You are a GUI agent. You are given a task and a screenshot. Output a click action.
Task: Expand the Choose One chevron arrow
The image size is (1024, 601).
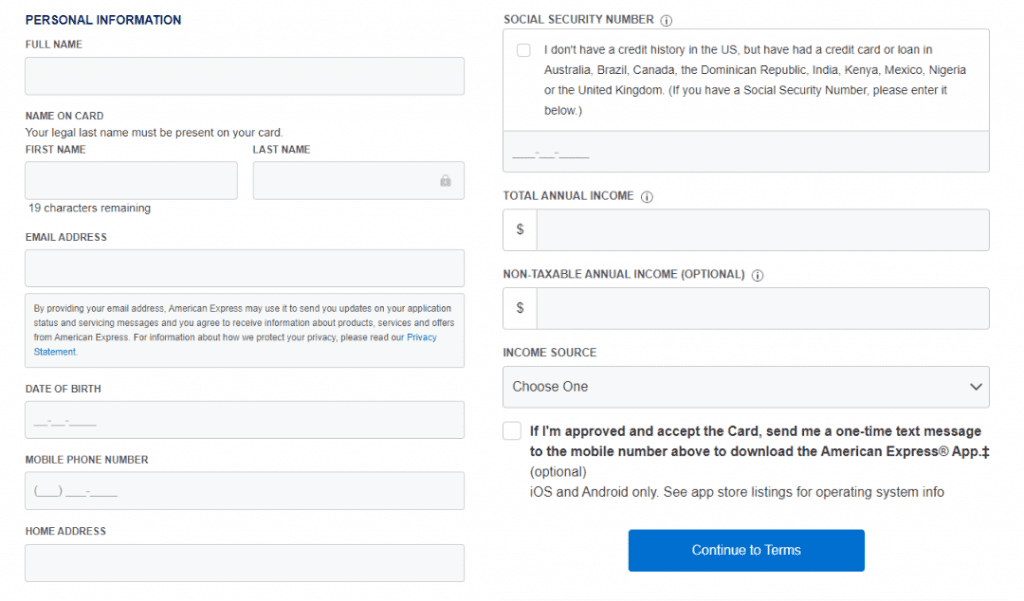click(977, 387)
